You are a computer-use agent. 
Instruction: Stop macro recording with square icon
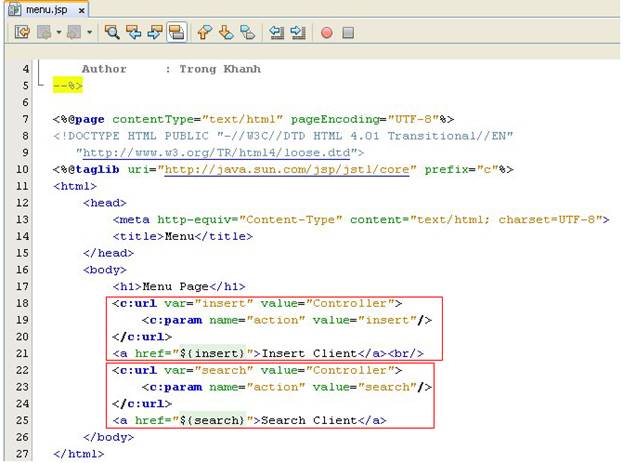tap(348, 33)
